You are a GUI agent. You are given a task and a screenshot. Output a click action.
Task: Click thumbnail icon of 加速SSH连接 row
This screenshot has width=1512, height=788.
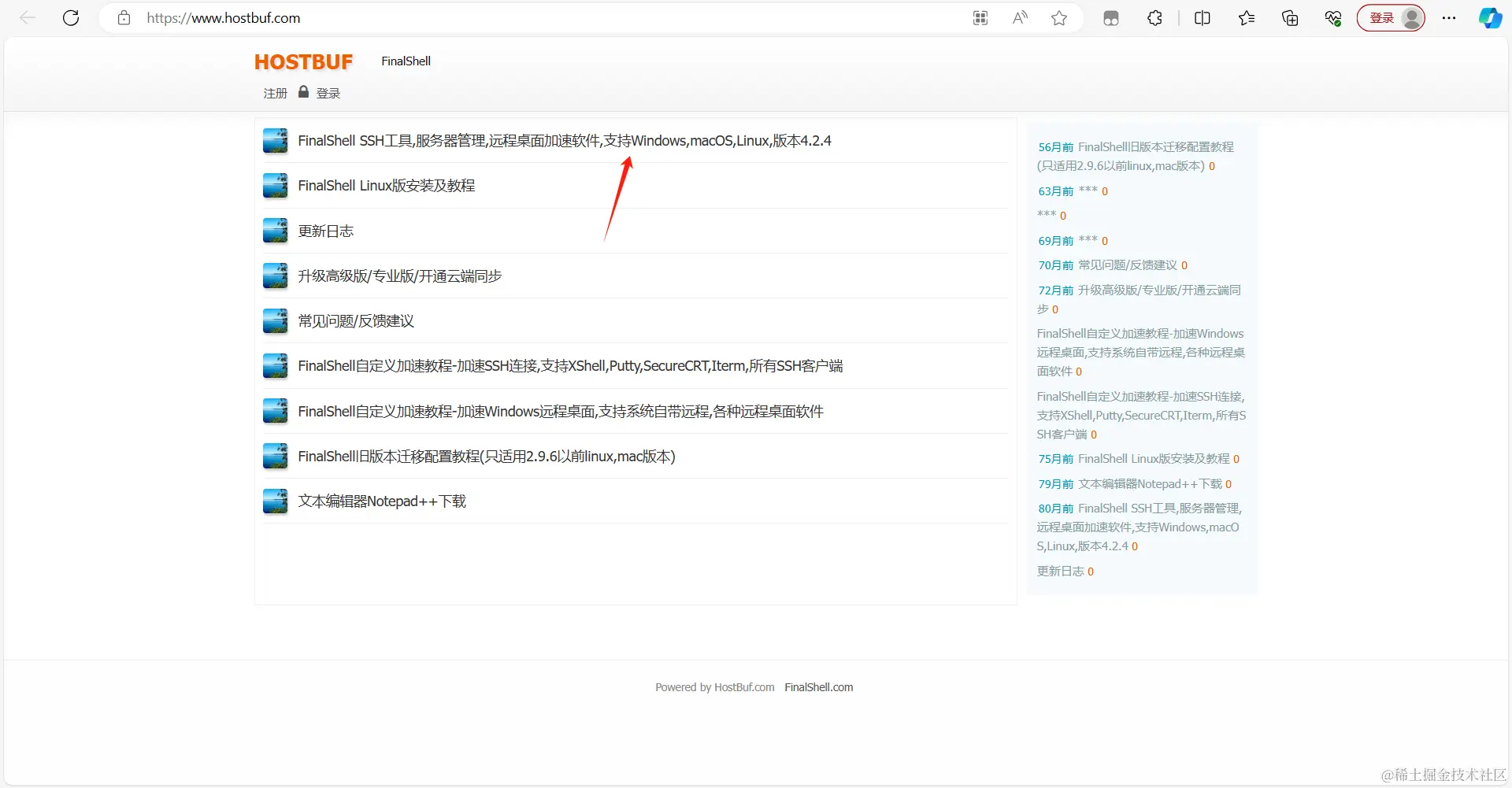coord(275,366)
